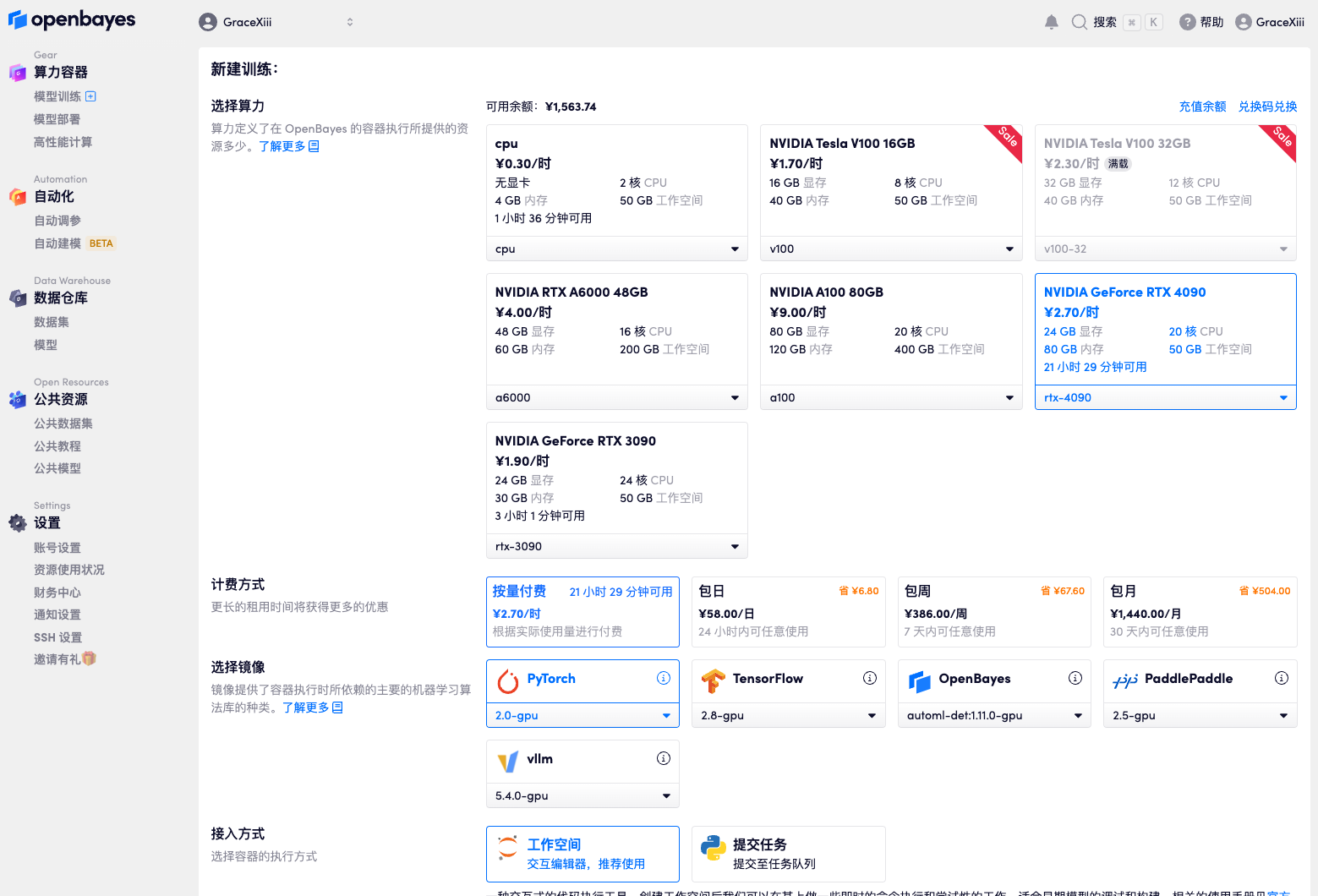Click the notification bell icon
The image size is (1318, 896).
(1051, 22)
